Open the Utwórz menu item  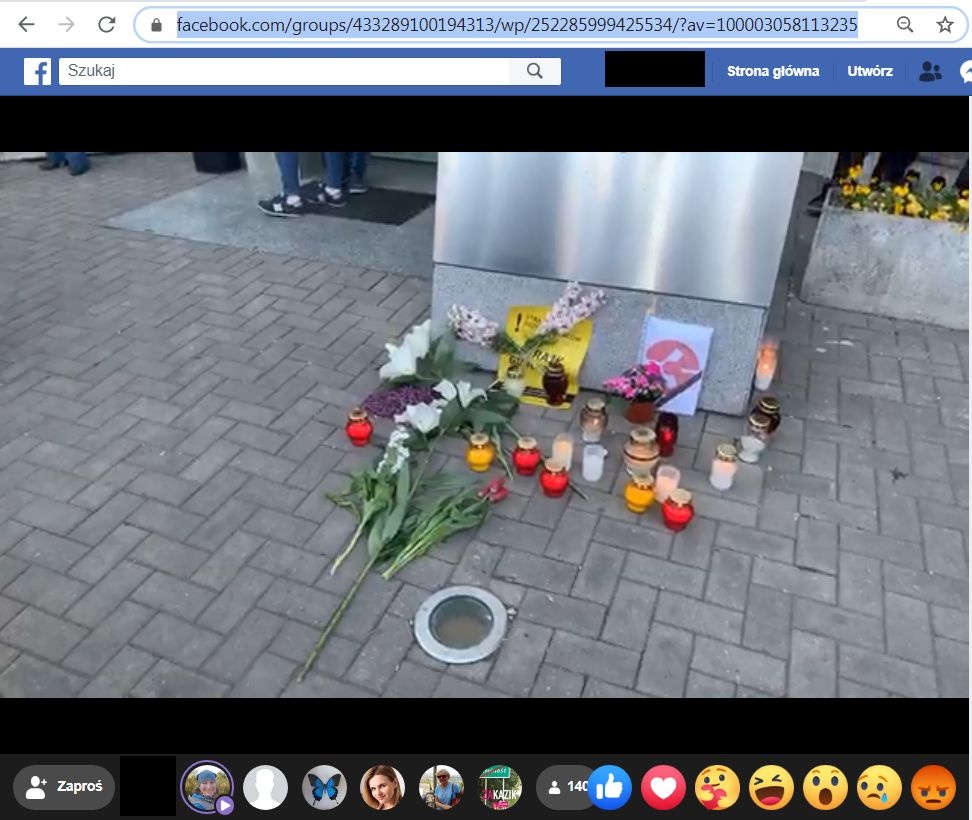coord(870,71)
